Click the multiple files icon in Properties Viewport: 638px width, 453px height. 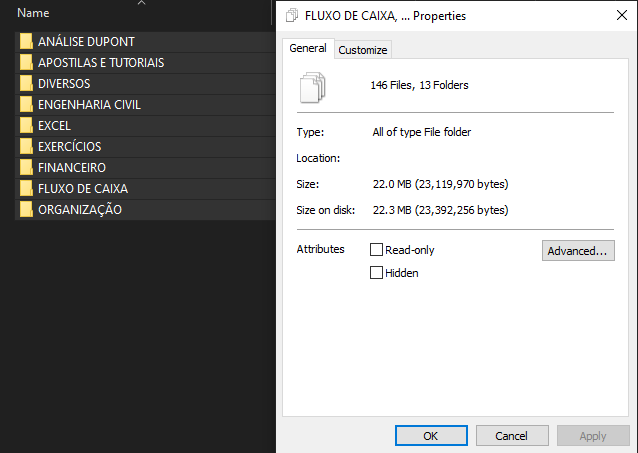point(313,86)
